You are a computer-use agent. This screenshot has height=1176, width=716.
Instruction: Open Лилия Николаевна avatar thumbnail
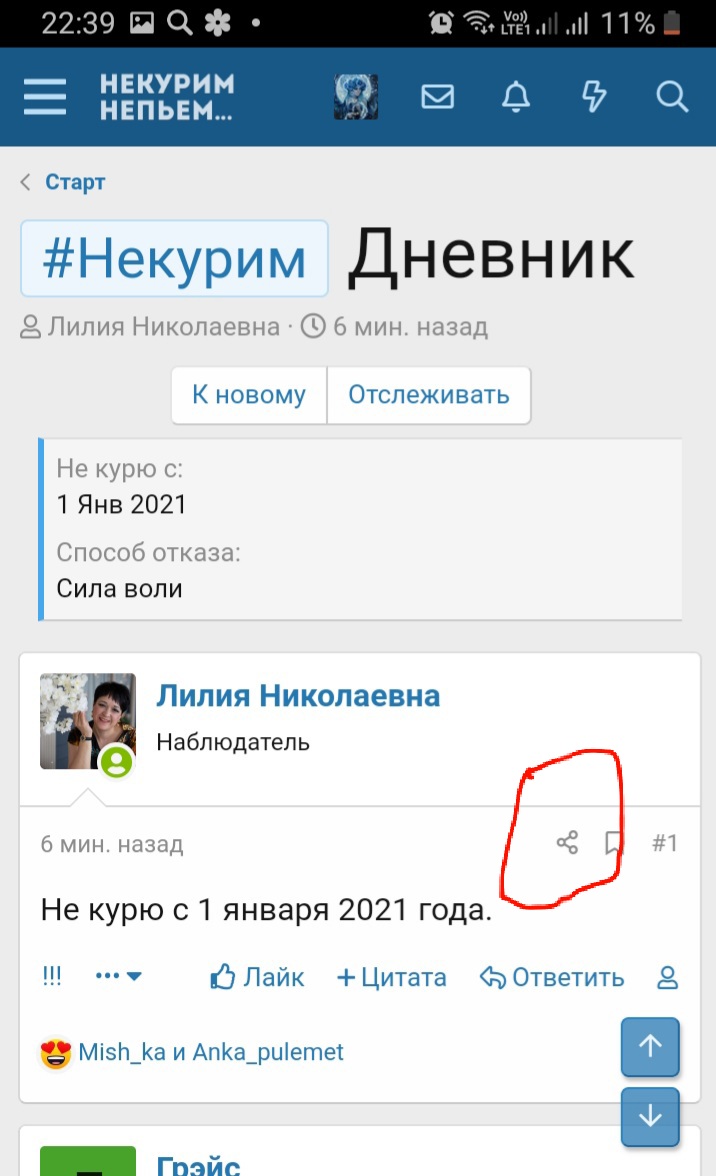pyautogui.click(x=88, y=722)
